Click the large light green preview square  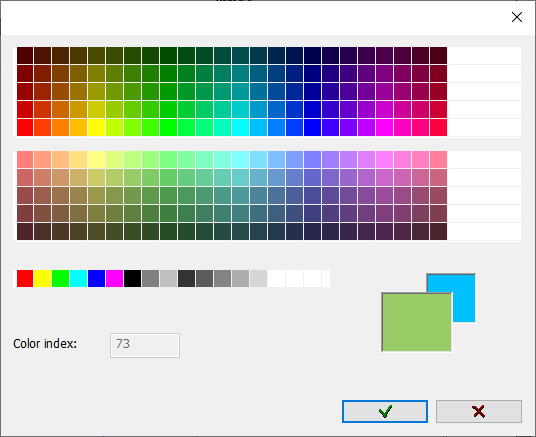pyautogui.click(x=416, y=322)
